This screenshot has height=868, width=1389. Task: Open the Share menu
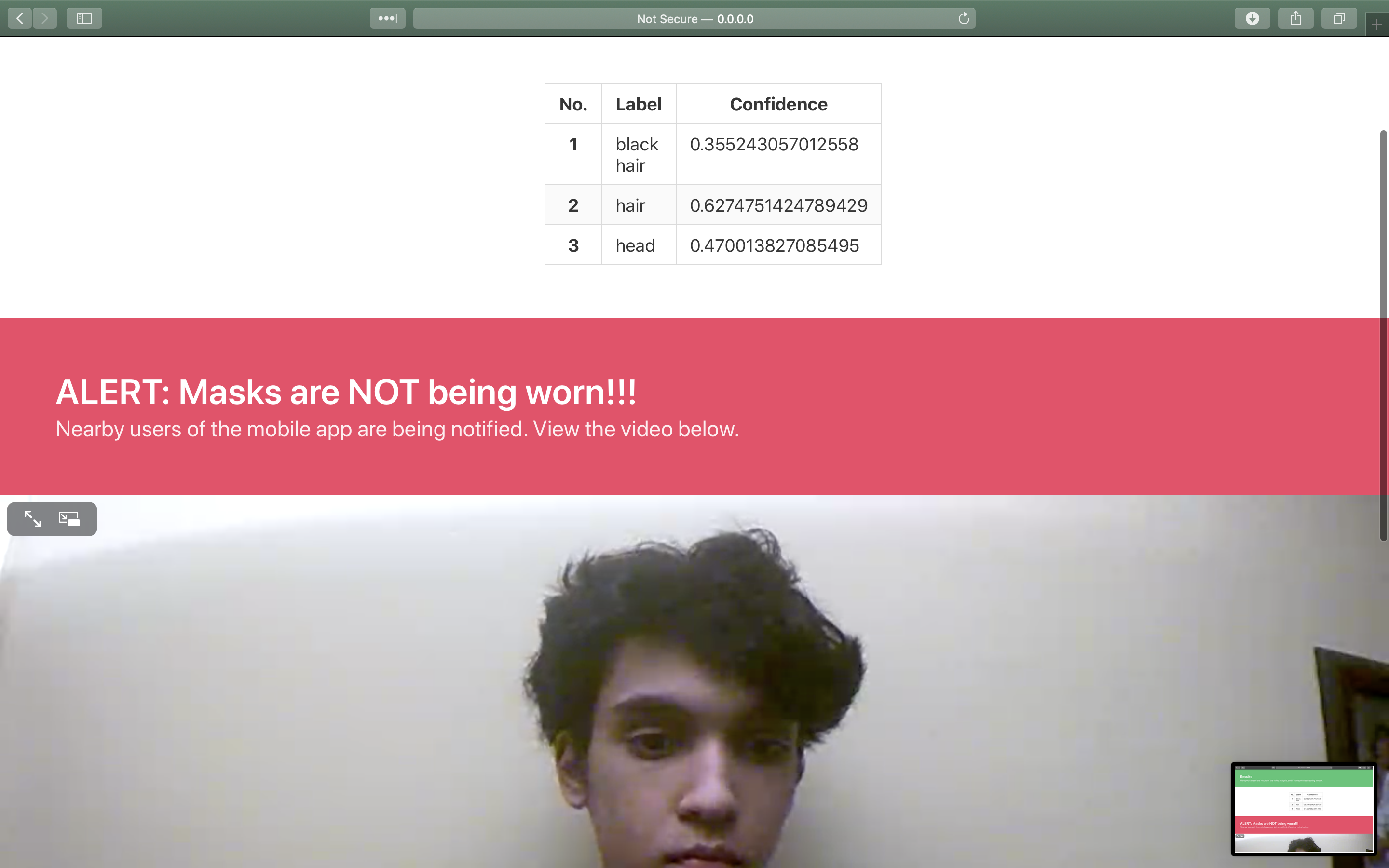pos(1295,18)
